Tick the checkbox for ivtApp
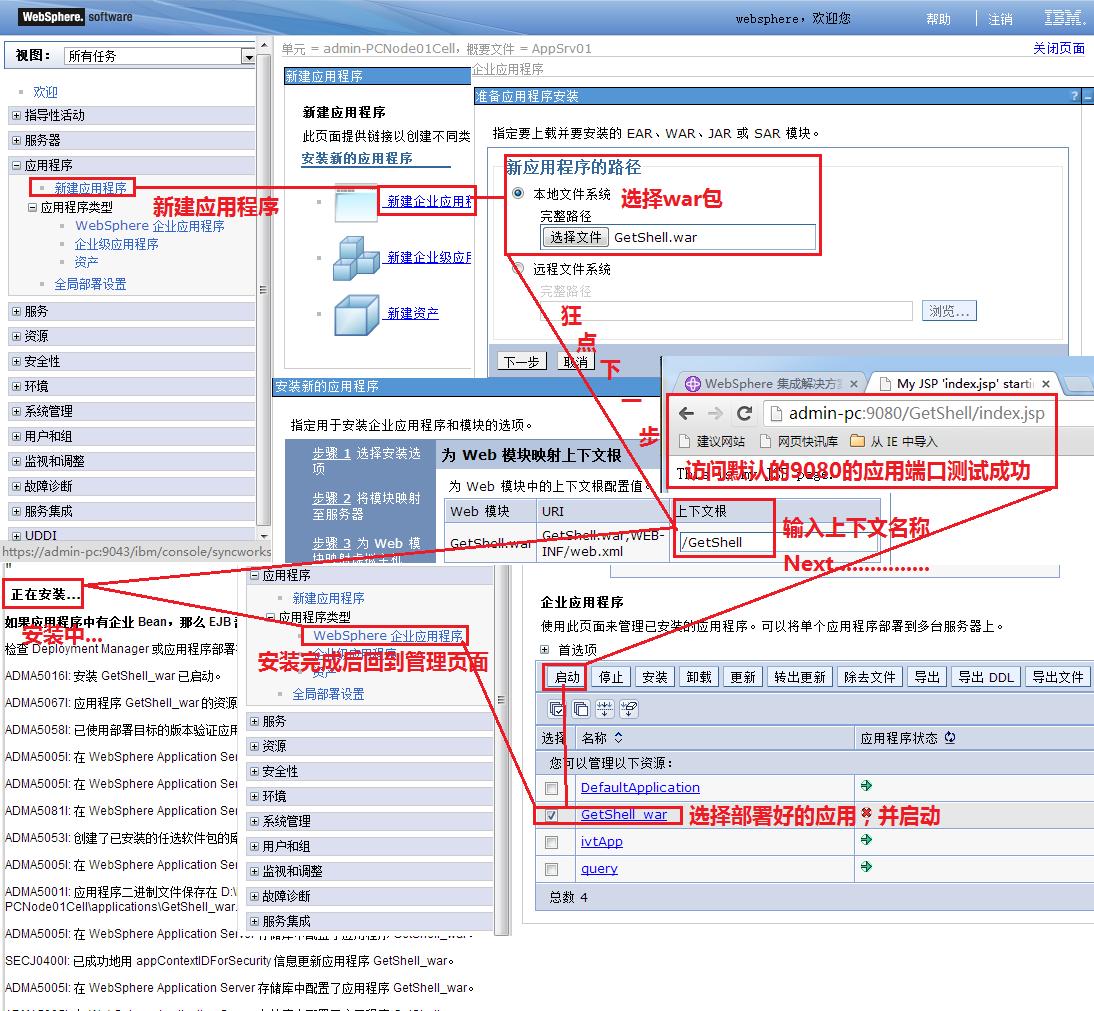1094x1011 pixels. tap(551, 842)
